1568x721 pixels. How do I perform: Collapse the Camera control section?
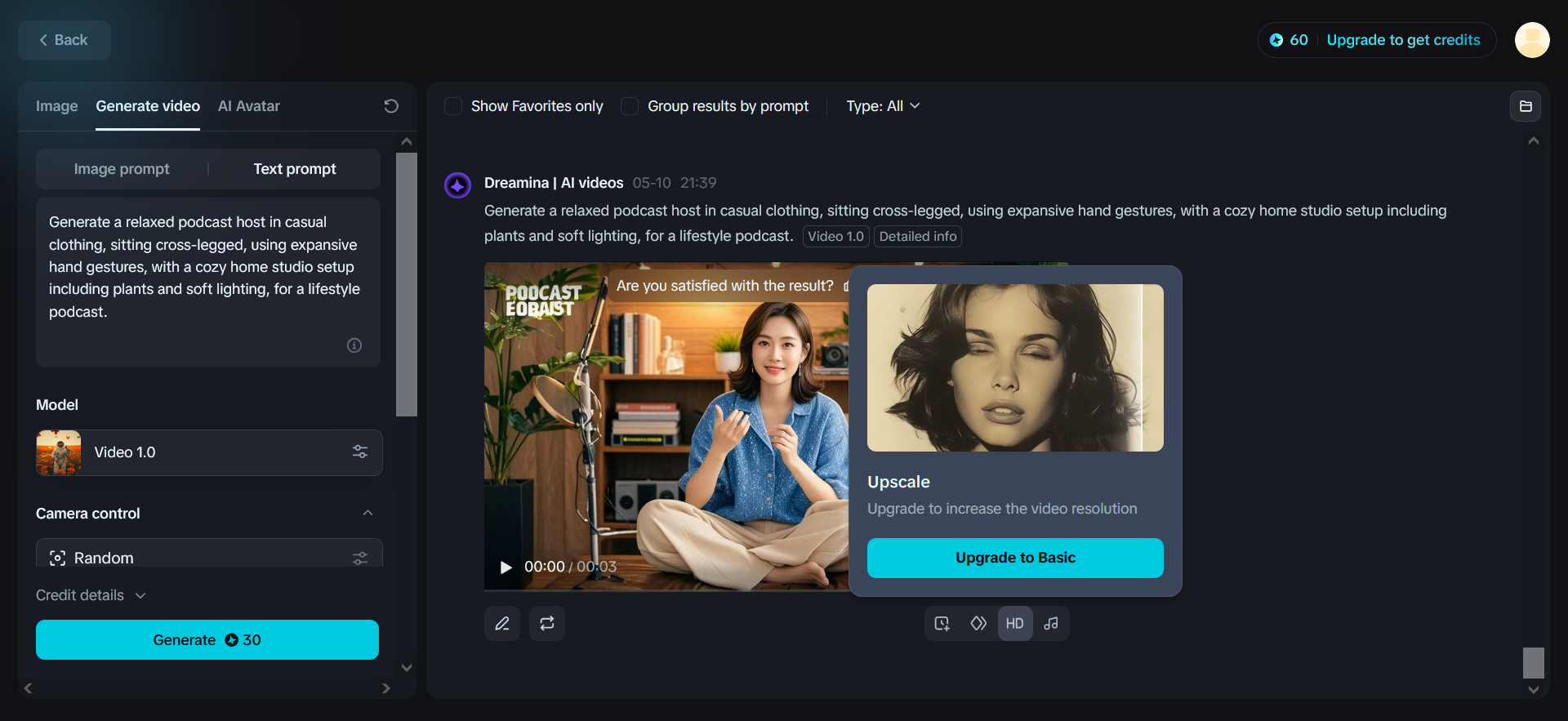point(367,514)
